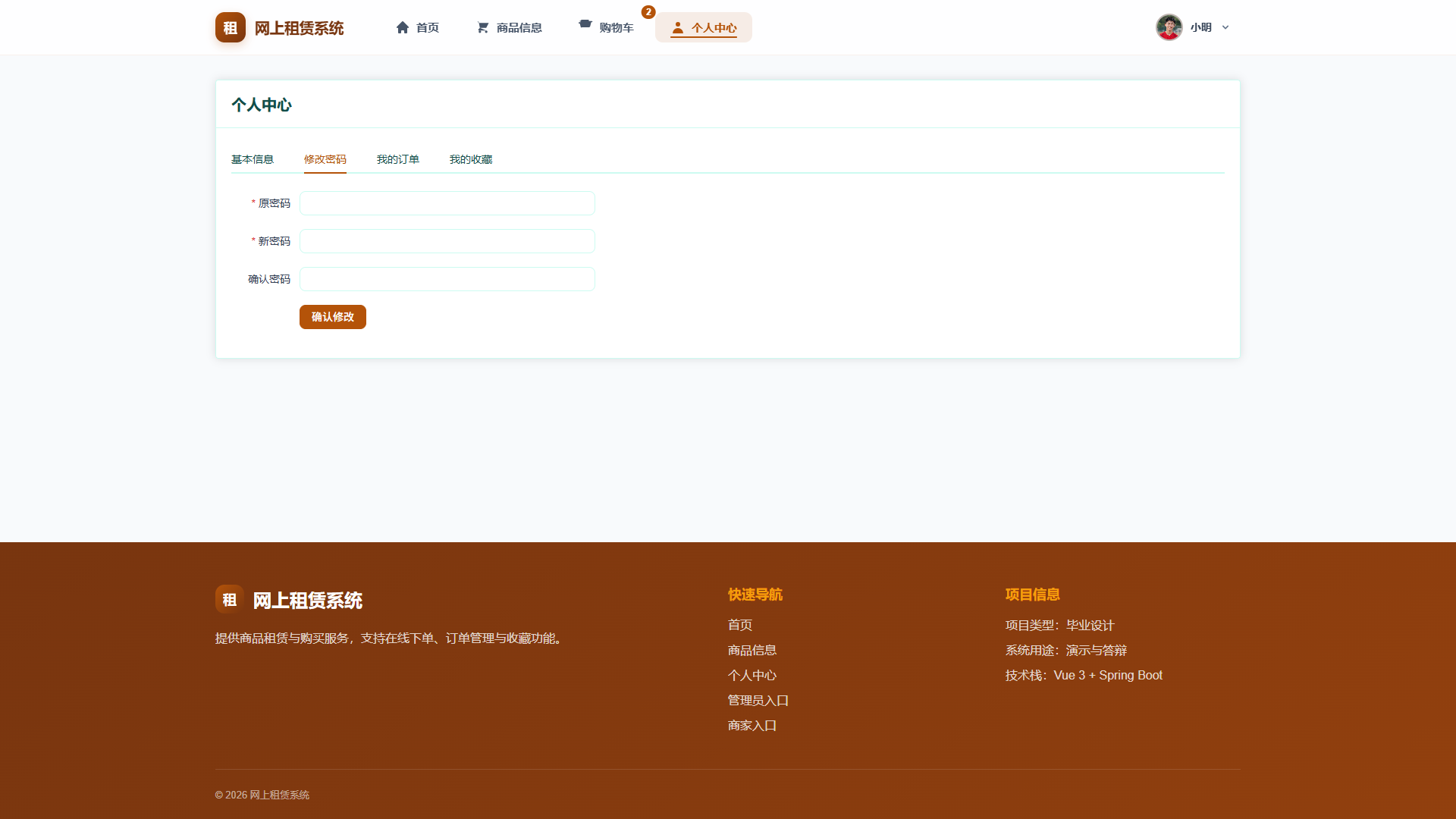The height and width of the screenshot is (819, 1456).
Task: Open the 商品信息 footer link
Action: [752, 651]
